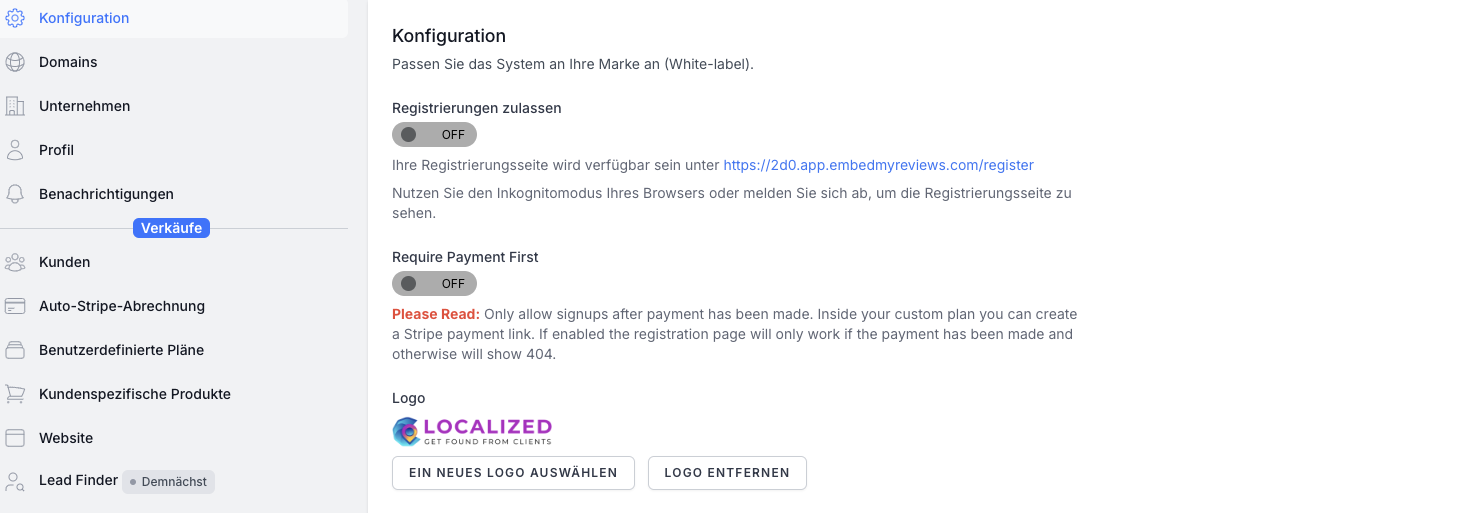
Task: Click the Domains globe icon
Action: click(15, 62)
